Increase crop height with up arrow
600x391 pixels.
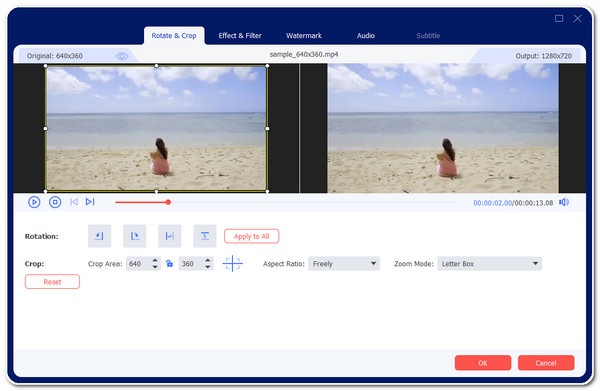[208, 260]
